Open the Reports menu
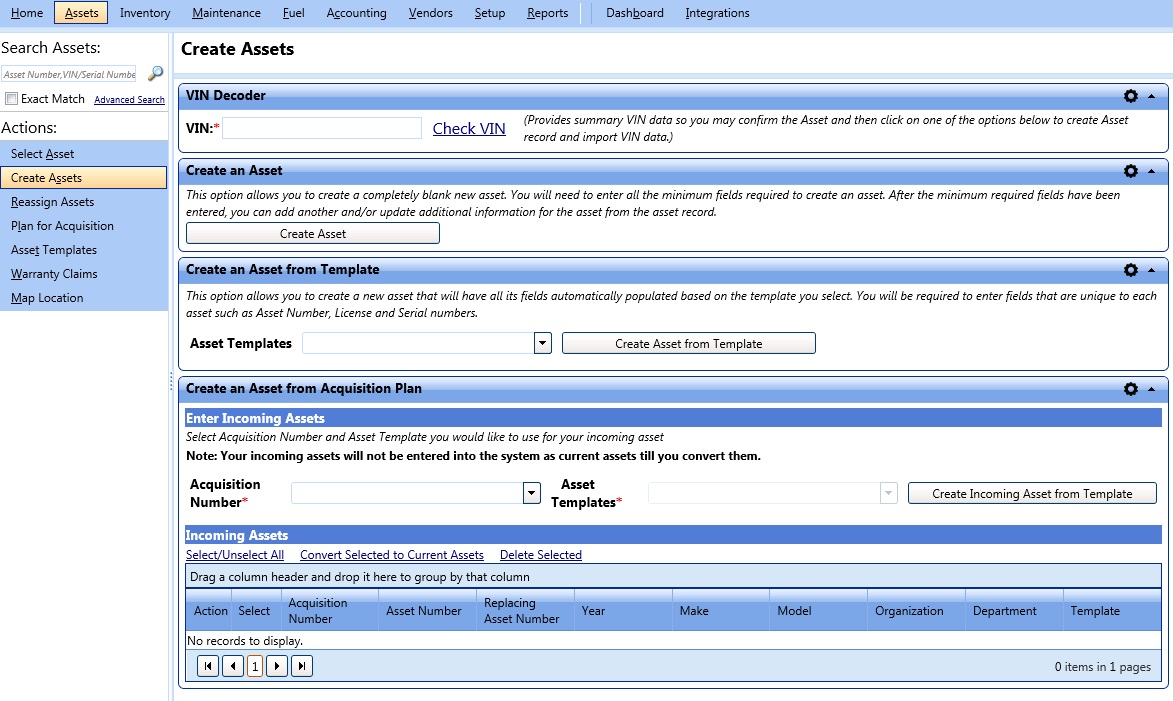Viewport: 1174px width, 701px height. pyautogui.click(x=547, y=13)
